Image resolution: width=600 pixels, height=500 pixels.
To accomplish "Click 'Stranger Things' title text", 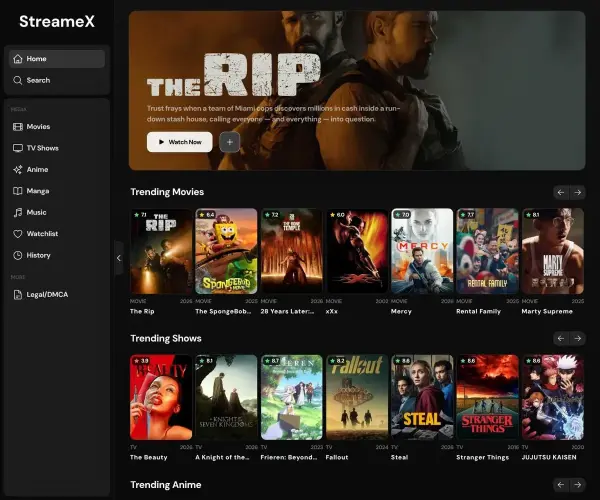I will coord(483,458).
